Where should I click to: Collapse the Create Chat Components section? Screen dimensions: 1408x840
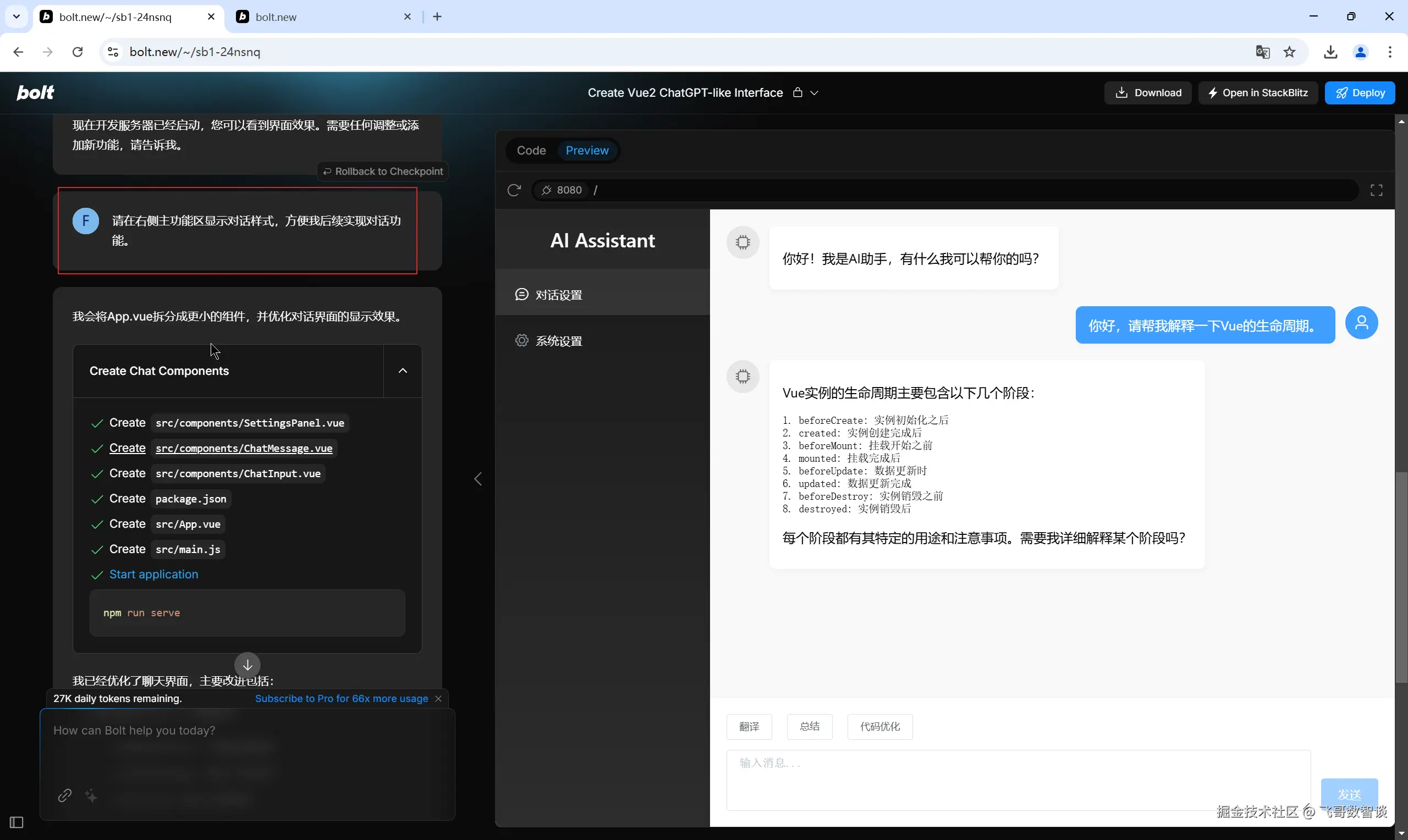click(403, 371)
